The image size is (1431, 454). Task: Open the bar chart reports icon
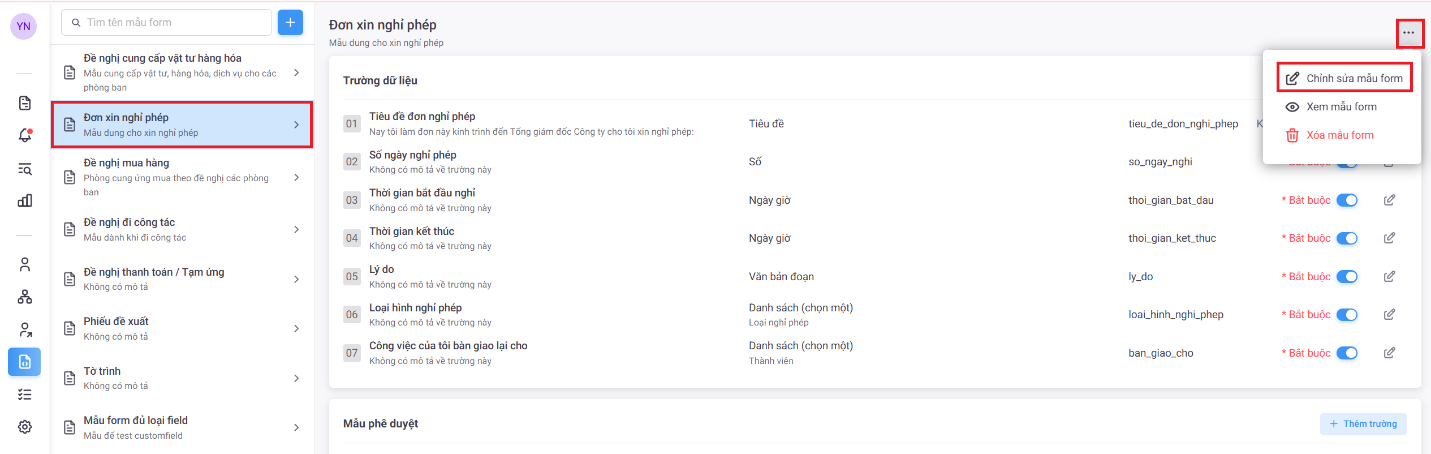(25, 200)
